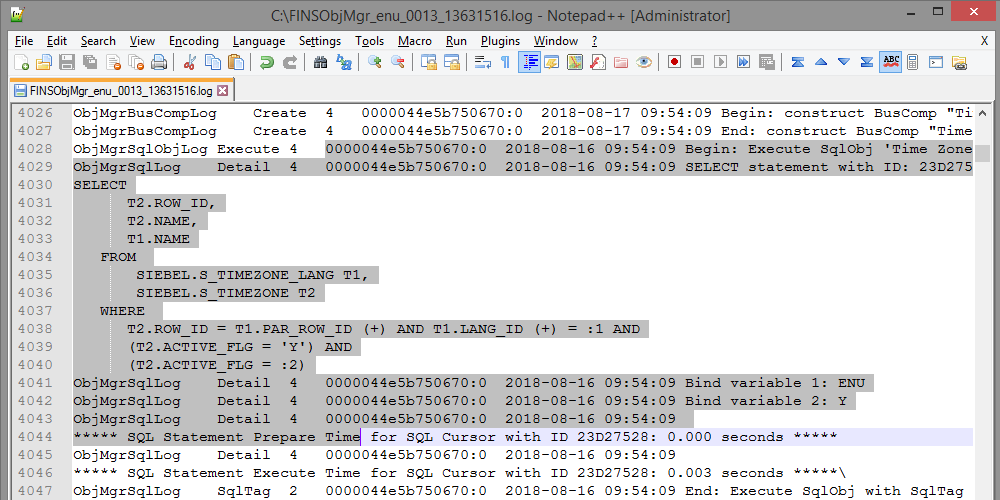
Task: Click the vertical scrollbar thumb
Action: 983,154
